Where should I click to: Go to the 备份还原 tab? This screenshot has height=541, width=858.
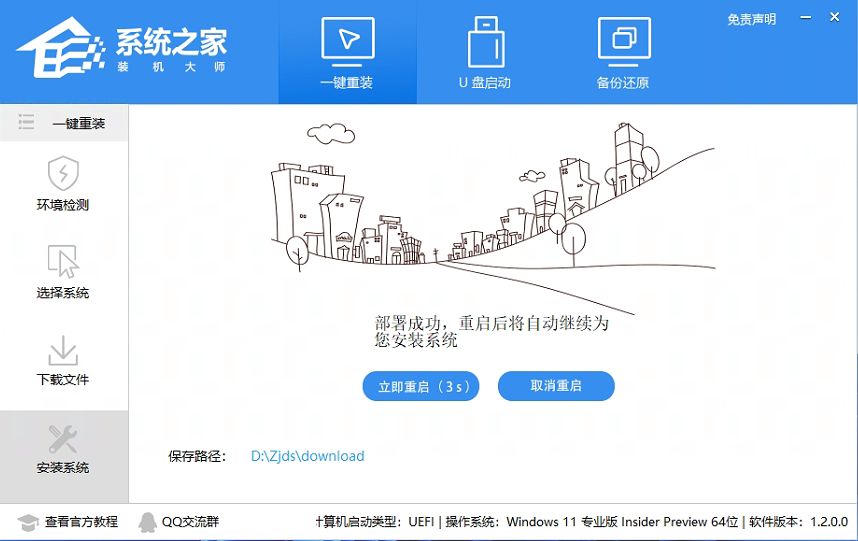tap(623, 53)
